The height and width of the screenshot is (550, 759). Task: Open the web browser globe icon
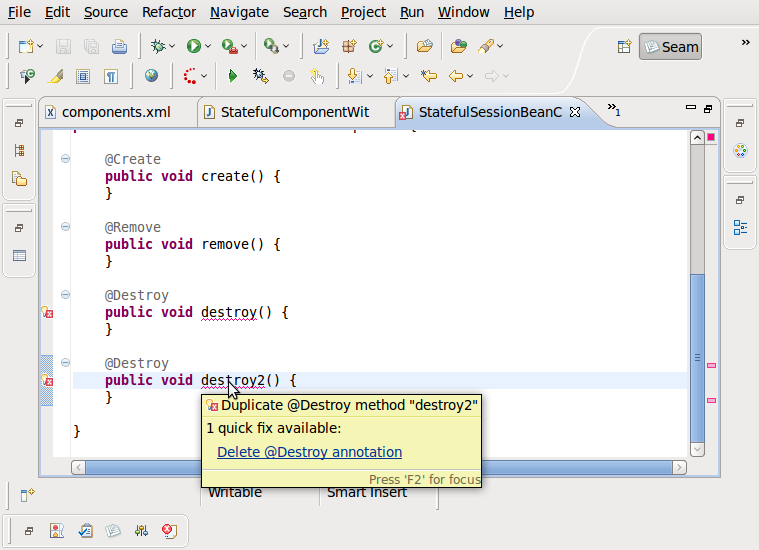(151, 76)
